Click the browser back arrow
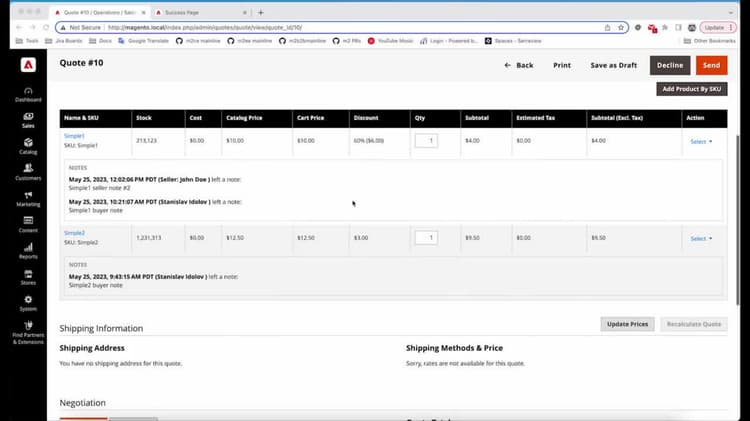 [19, 27]
